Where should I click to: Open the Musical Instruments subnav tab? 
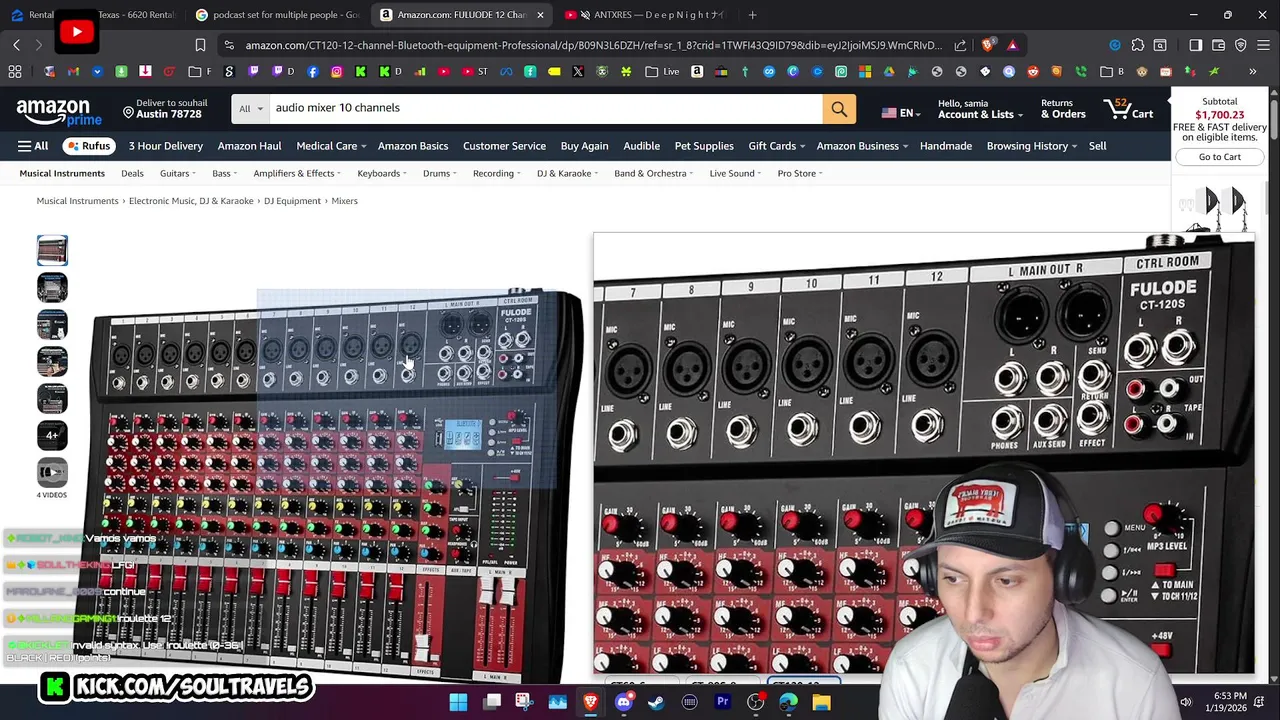62,173
